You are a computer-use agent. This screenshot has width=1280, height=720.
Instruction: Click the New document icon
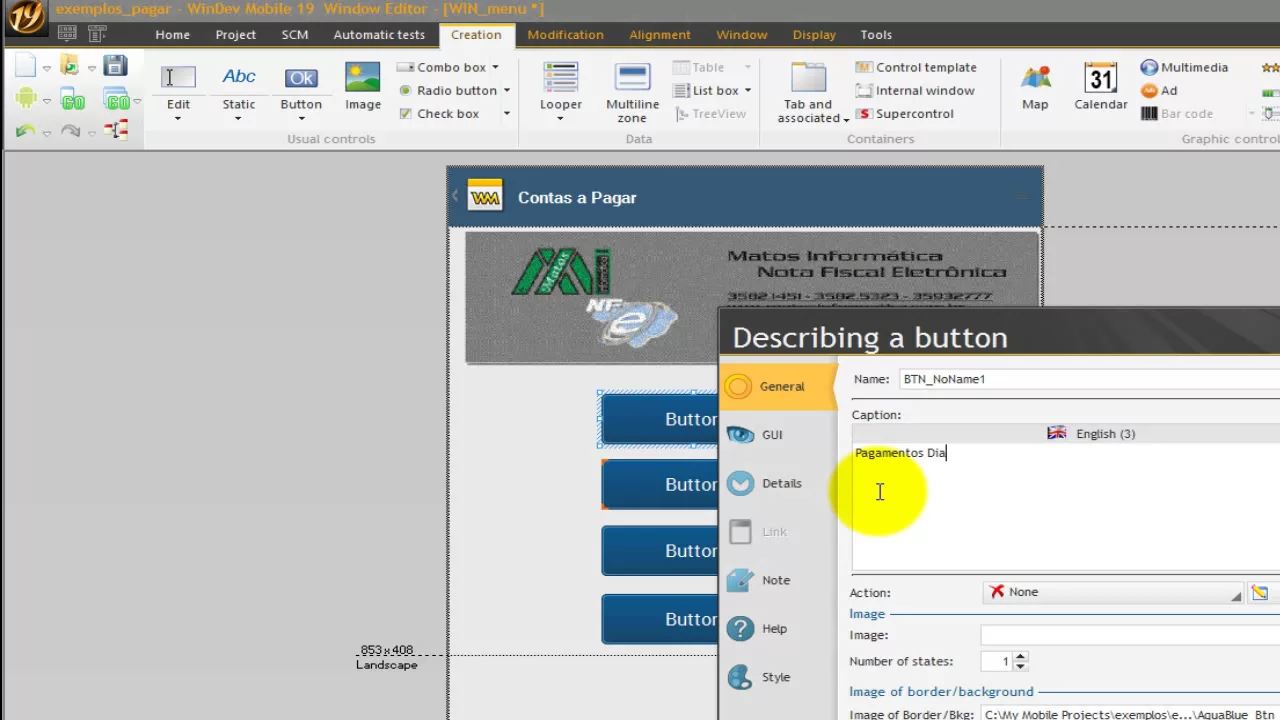tap(26, 67)
